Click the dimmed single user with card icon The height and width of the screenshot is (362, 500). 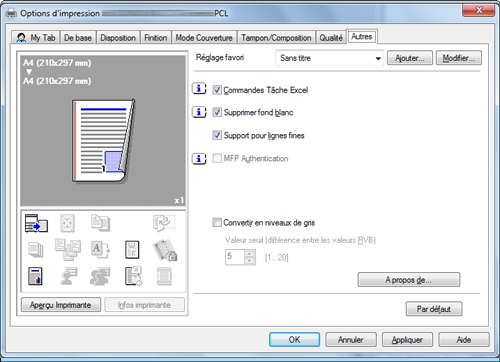coord(69,276)
